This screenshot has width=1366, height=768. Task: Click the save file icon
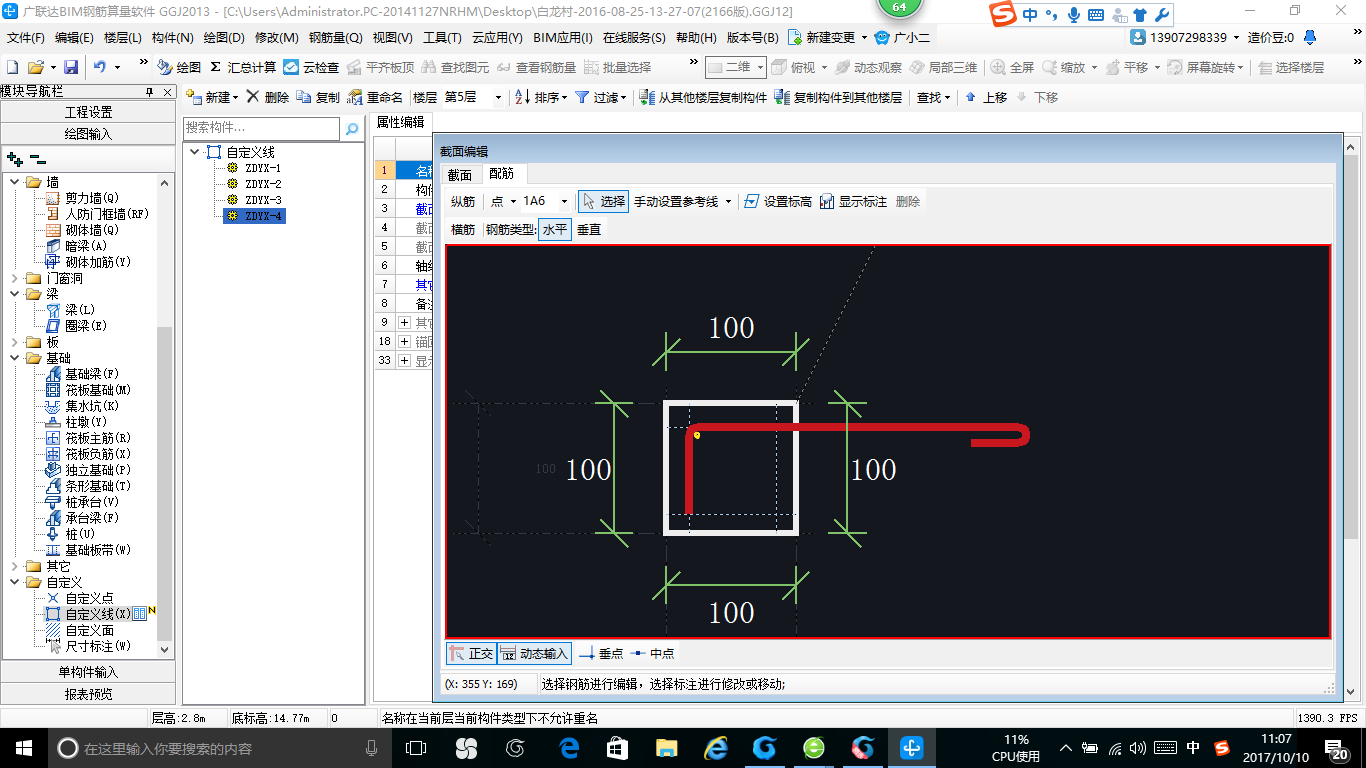click(x=71, y=67)
